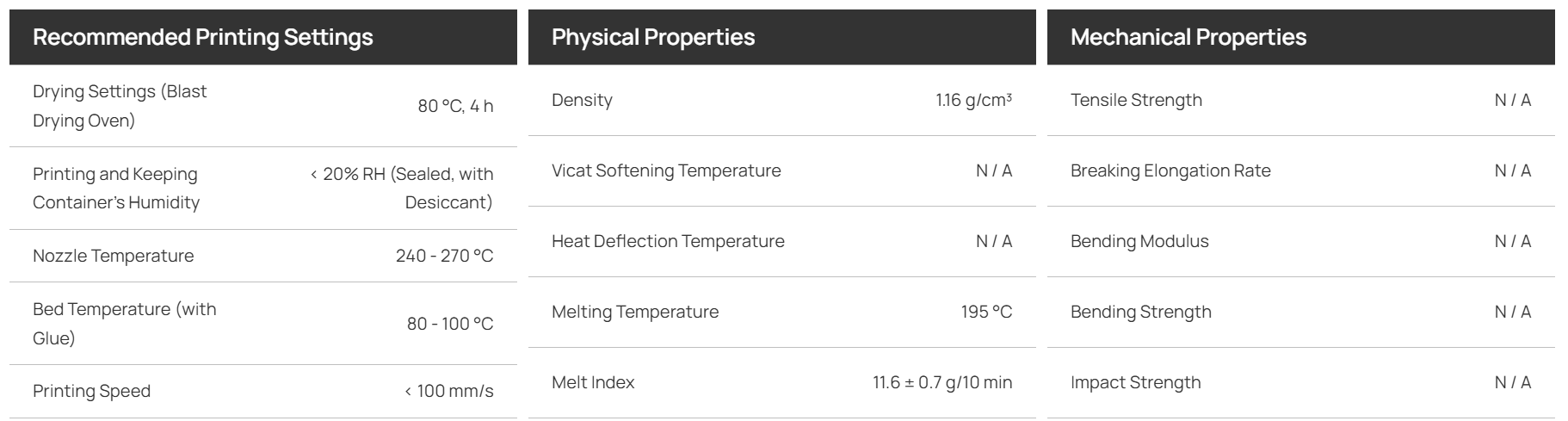
Task: Click the Nozzle Temperature label
Action: click(x=113, y=256)
